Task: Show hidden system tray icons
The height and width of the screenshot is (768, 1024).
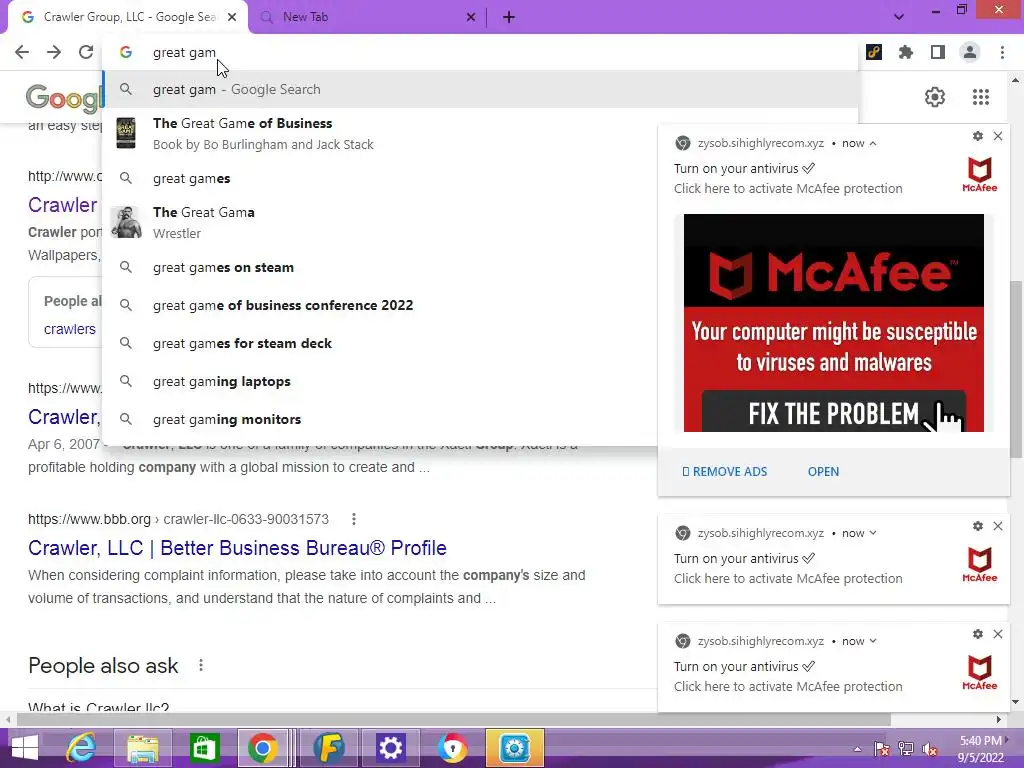Action: tap(857, 749)
